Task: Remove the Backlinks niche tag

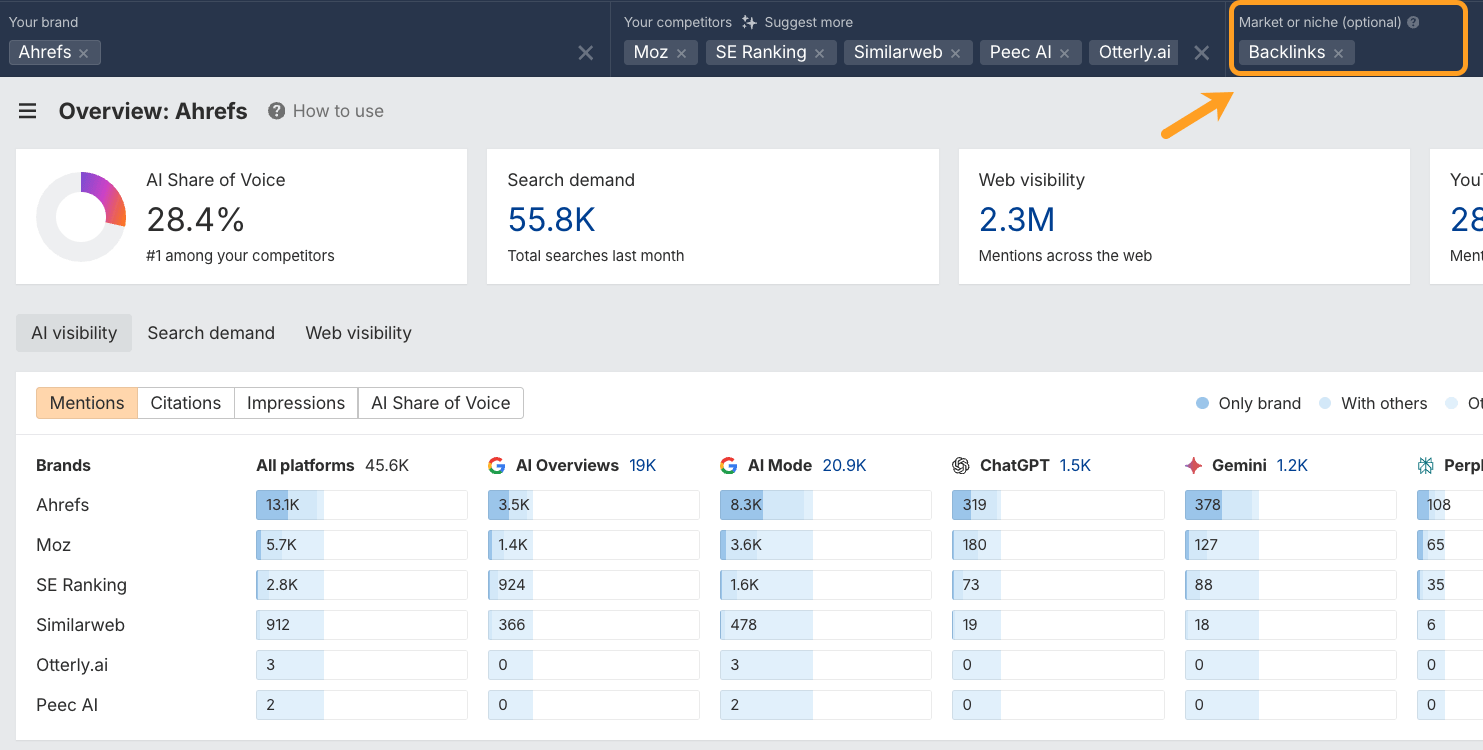Action: [1338, 52]
